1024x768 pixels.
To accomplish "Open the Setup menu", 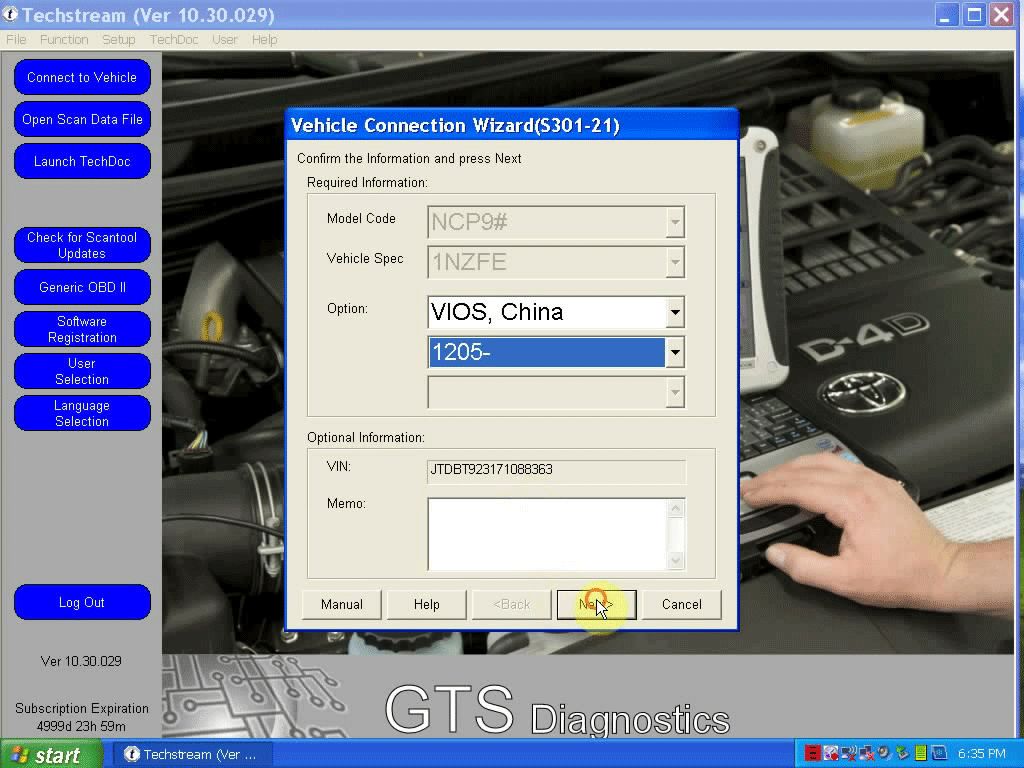I will 118,40.
